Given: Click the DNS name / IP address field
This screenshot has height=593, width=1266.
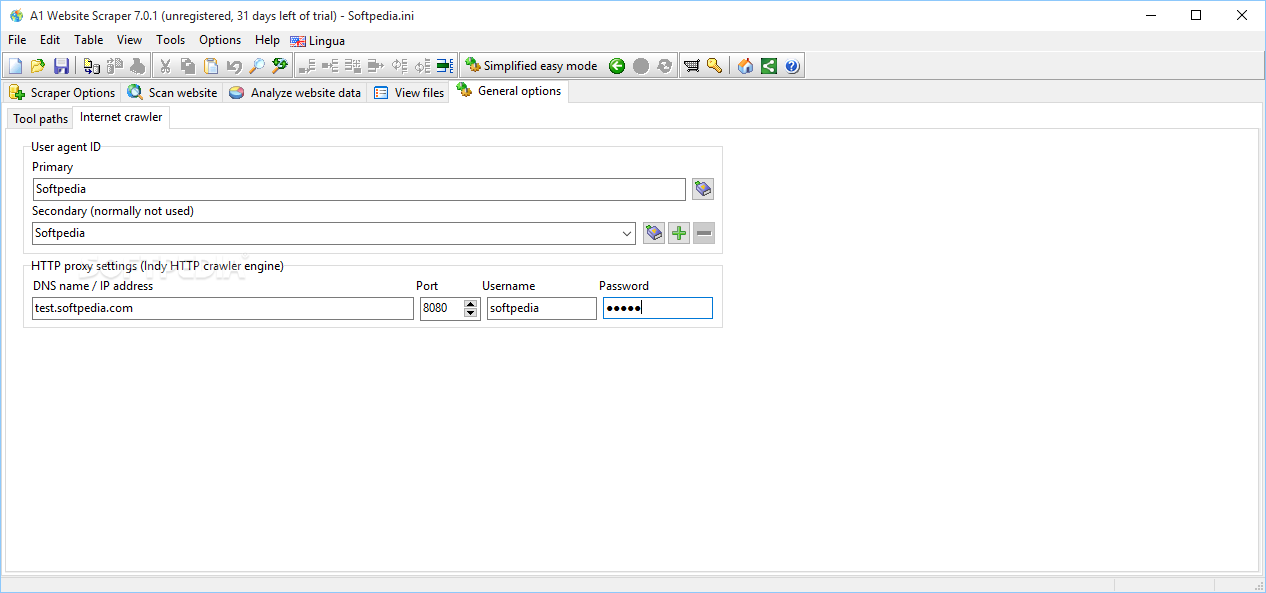Looking at the screenshot, I should (x=223, y=308).
